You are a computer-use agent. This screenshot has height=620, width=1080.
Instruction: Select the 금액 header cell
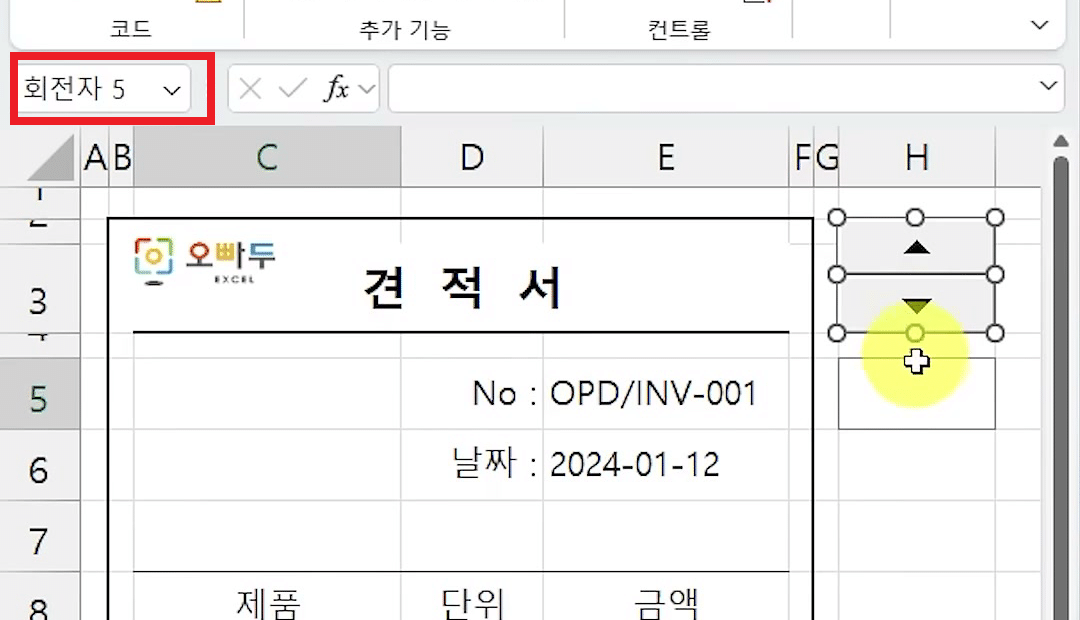tap(666, 597)
